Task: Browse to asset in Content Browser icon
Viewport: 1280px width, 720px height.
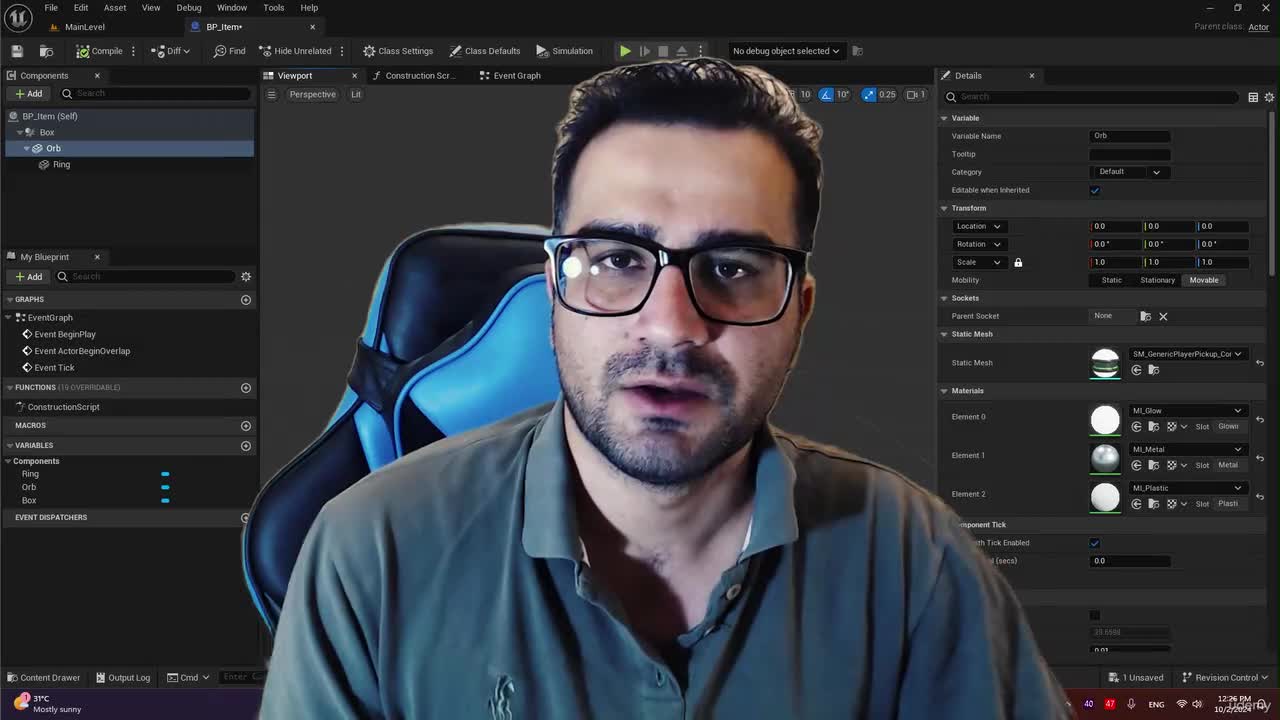Action: [46, 51]
